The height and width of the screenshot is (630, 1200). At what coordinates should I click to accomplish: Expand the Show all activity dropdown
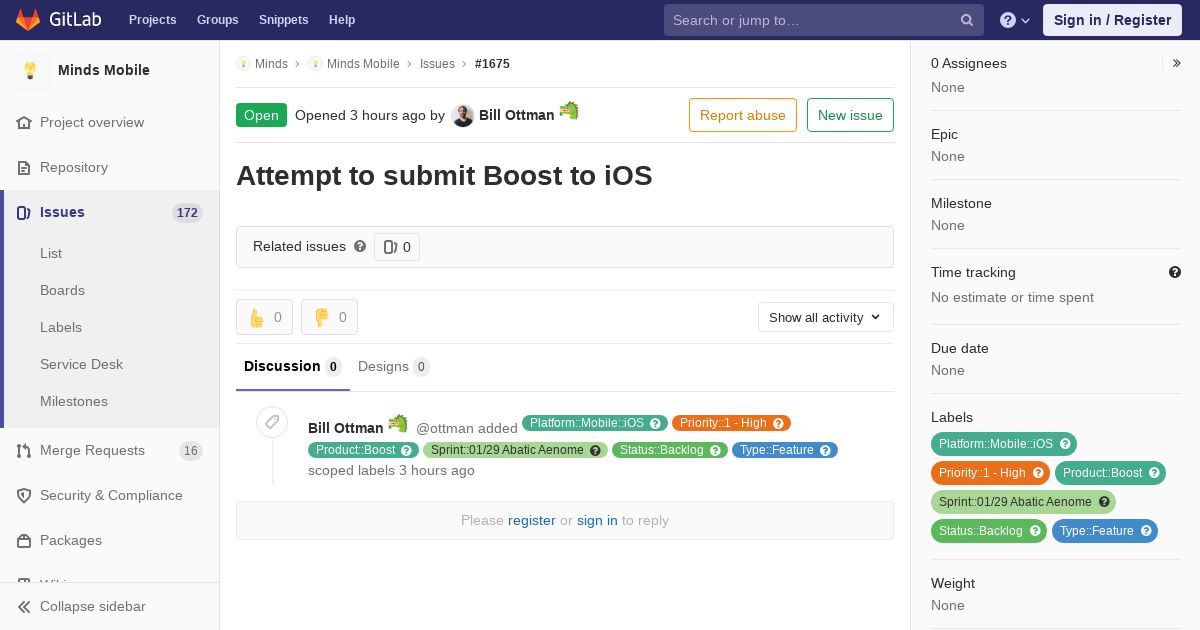[825, 317]
